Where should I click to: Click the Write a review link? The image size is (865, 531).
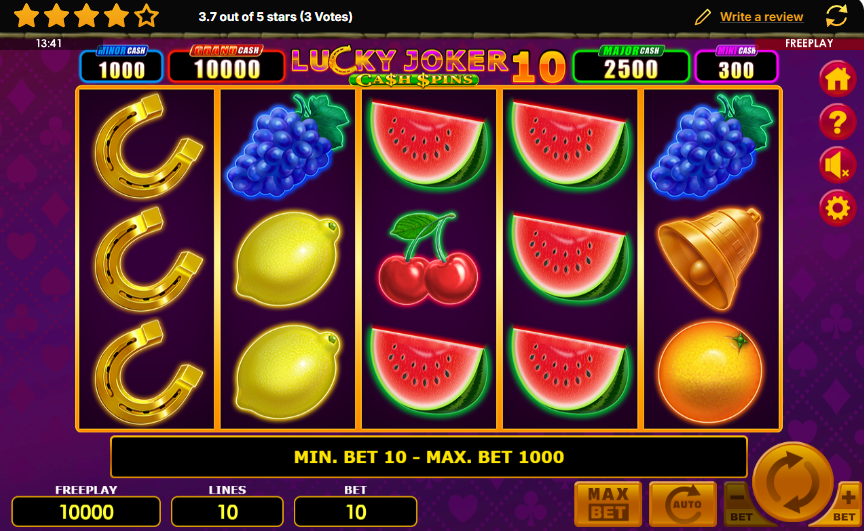(761, 17)
